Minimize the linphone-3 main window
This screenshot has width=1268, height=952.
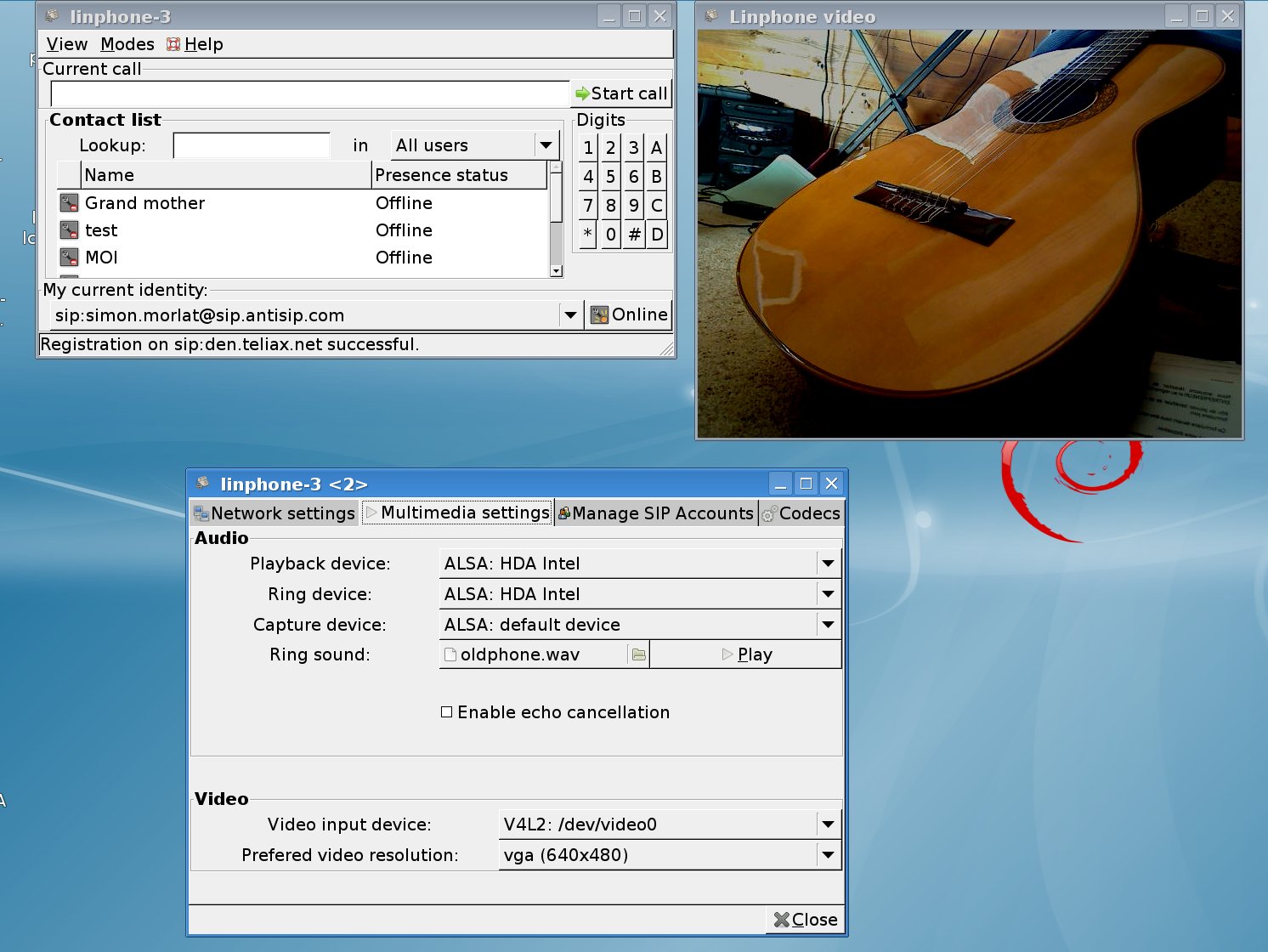click(609, 15)
